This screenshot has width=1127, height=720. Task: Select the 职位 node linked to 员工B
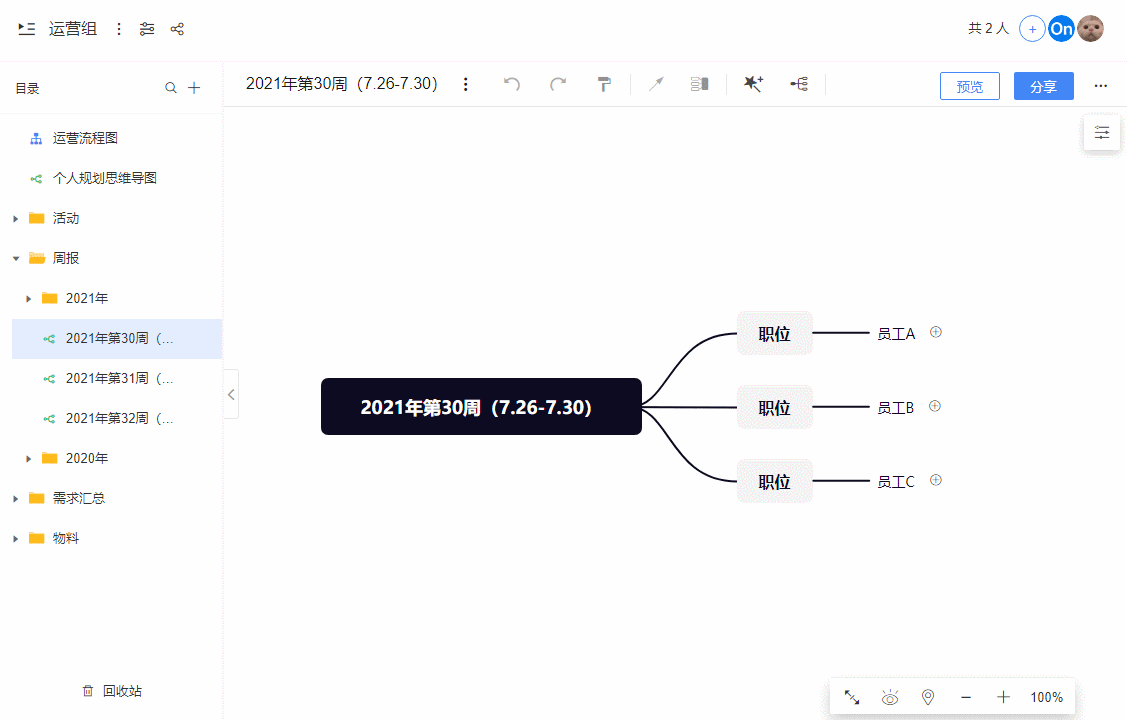pos(775,407)
